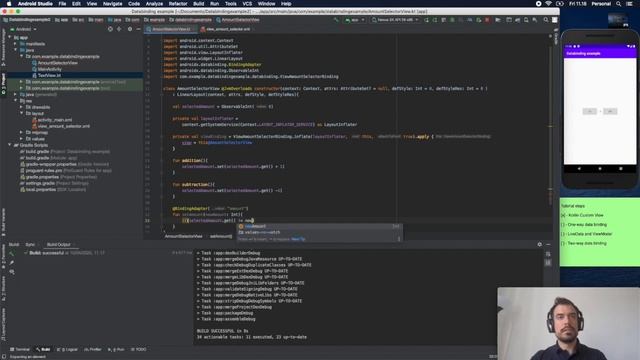Expand the drawable folder
Screen dimensions: 640x360
tap(21, 107)
